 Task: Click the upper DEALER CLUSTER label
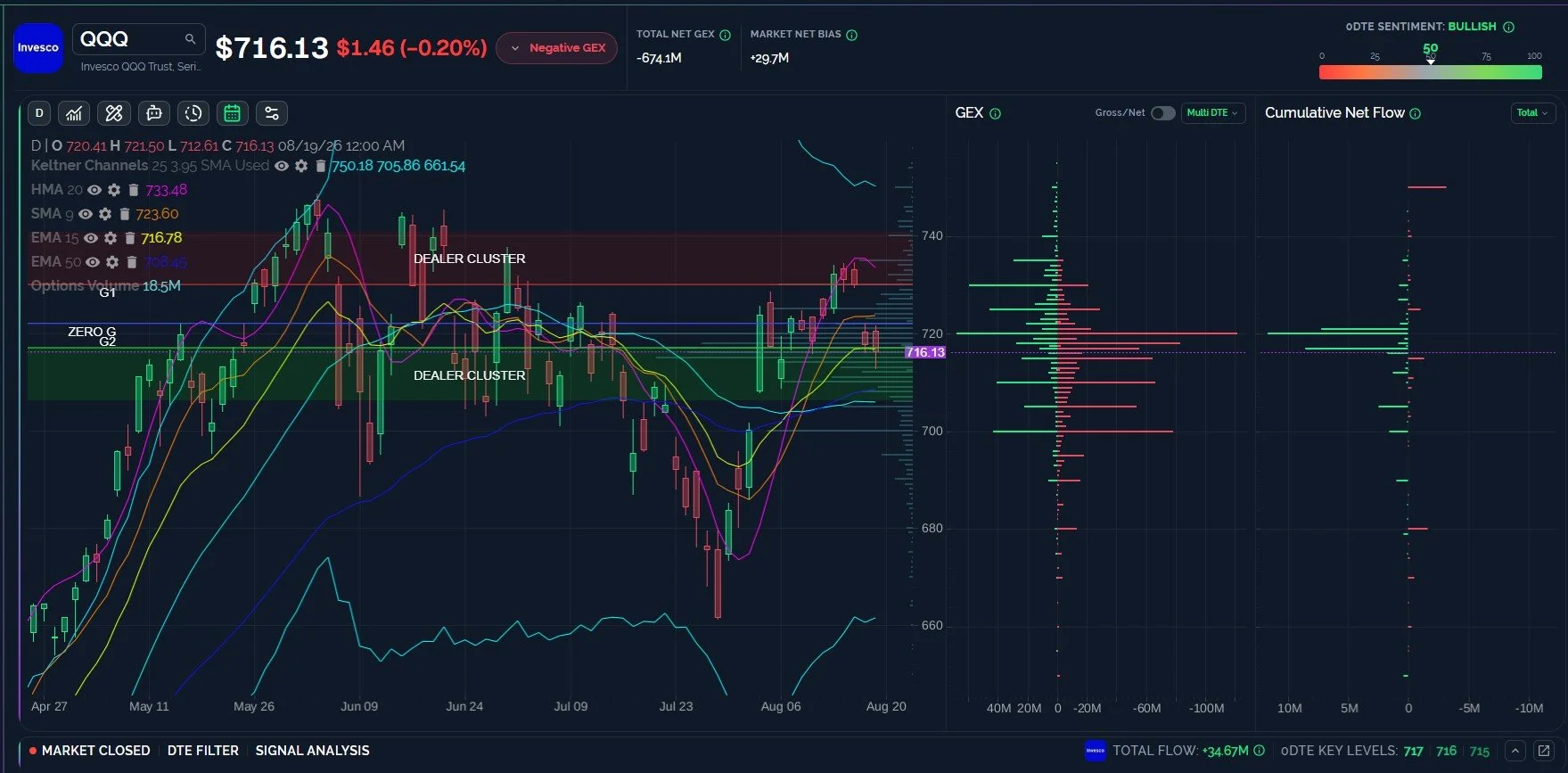470,259
